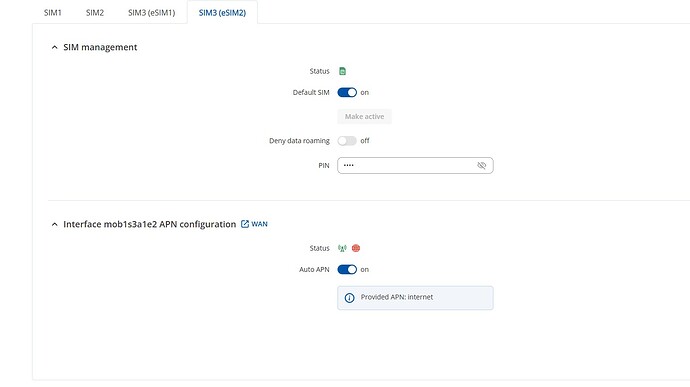The image size is (690, 387).
Task: Switch to the SIM1 tab
Action: point(52,13)
